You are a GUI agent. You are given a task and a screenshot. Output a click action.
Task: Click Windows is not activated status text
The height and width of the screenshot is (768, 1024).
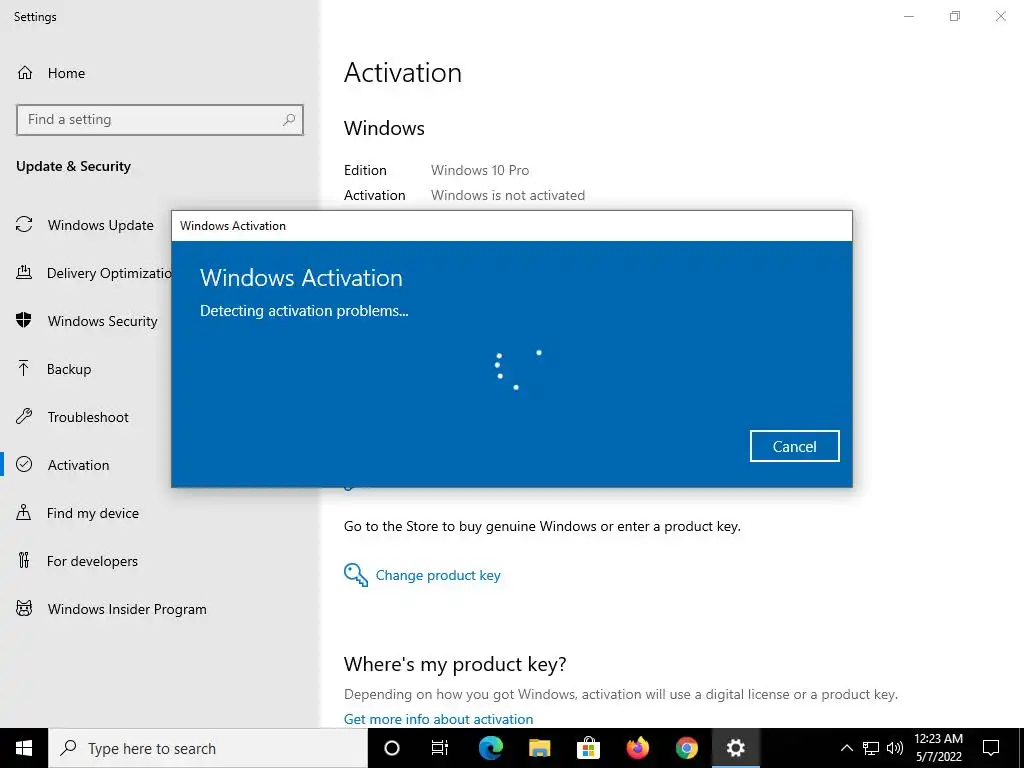coord(508,195)
